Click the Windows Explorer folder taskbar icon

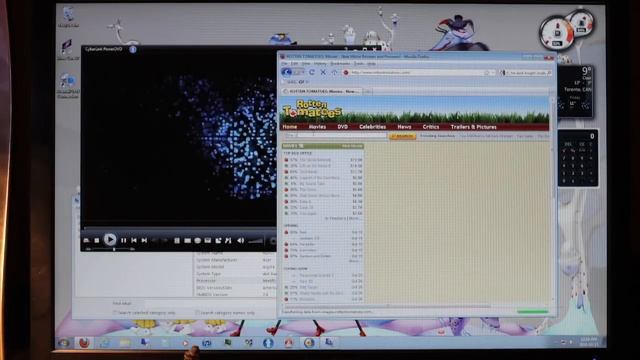125,343
